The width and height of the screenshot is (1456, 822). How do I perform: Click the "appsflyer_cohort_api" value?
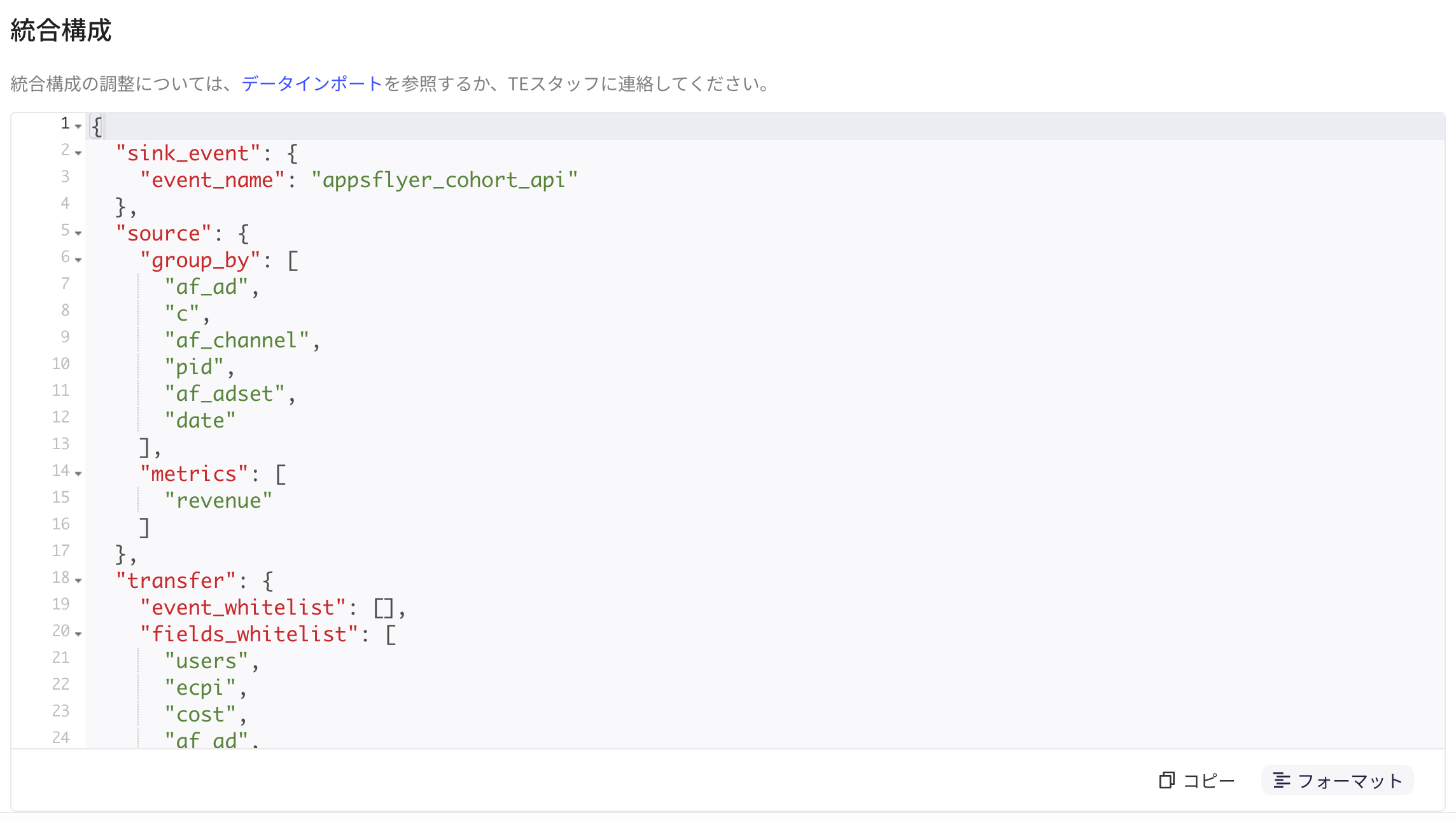(x=444, y=180)
